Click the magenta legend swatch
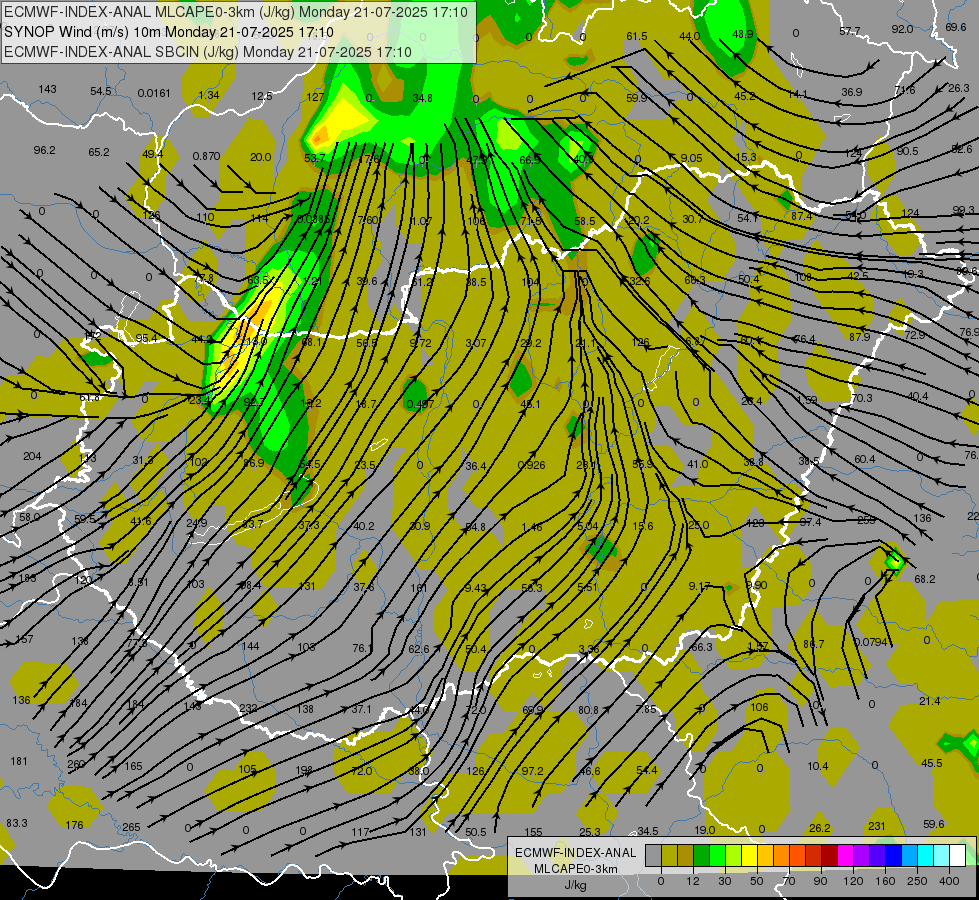 (x=845, y=855)
